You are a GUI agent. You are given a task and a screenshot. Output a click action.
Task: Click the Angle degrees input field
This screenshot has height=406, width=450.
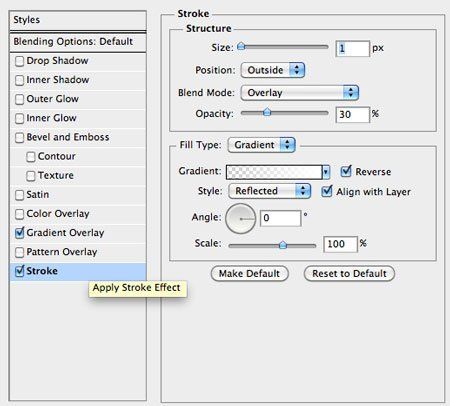(x=280, y=218)
